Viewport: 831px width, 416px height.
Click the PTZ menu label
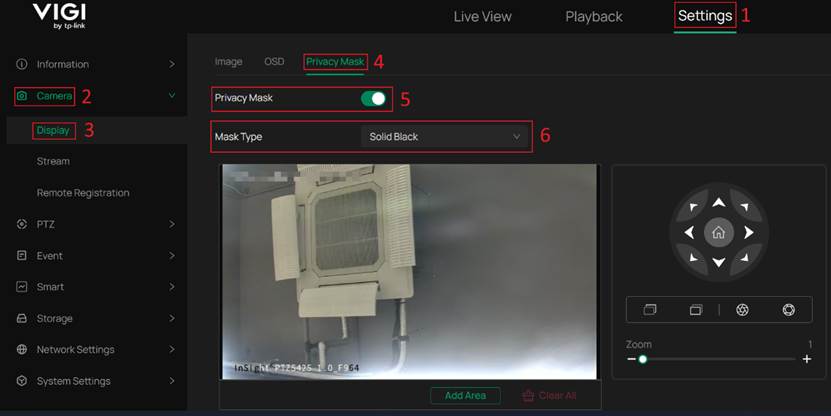pos(46,224)
